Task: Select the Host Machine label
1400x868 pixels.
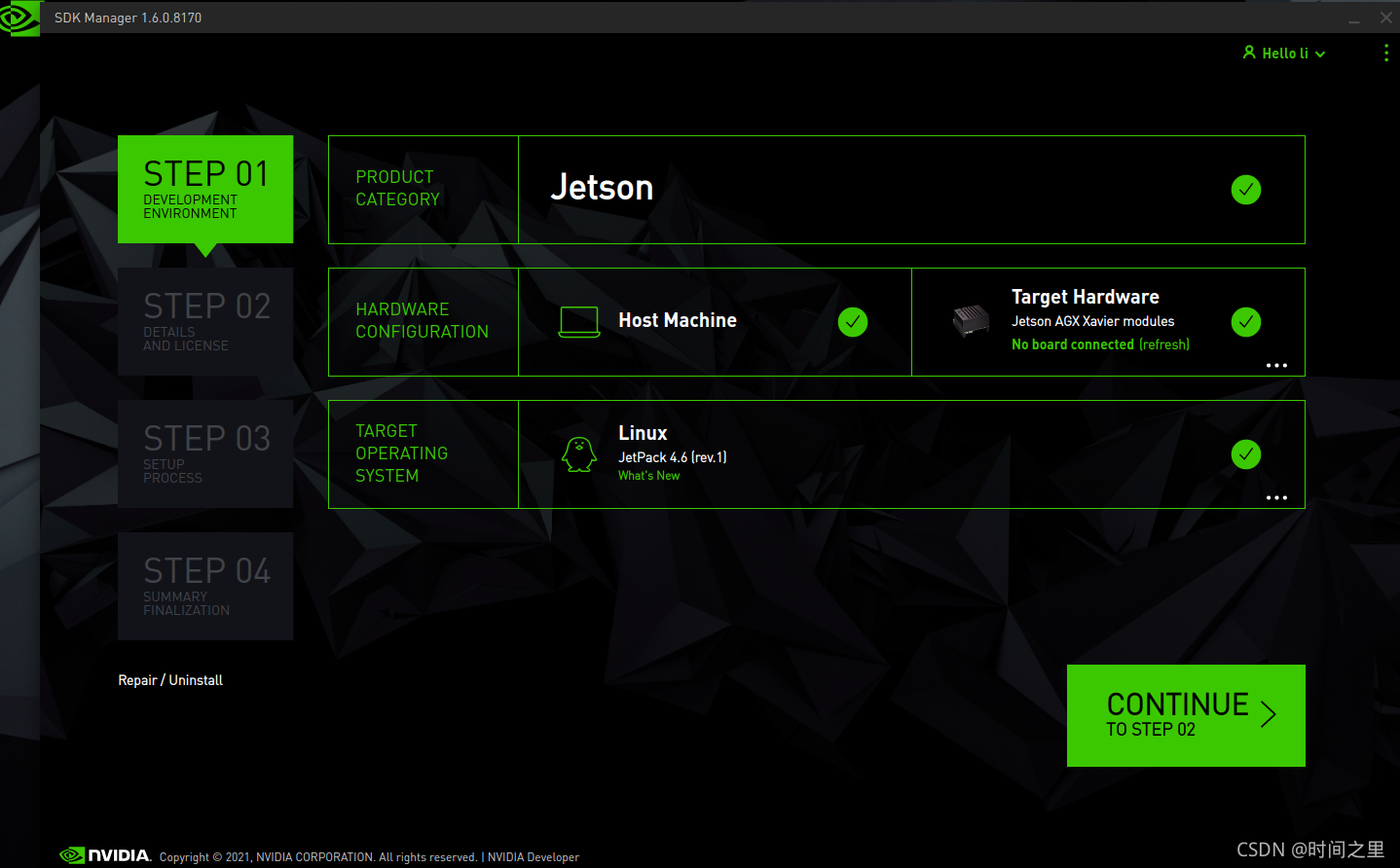Action: tap(678, 320)
